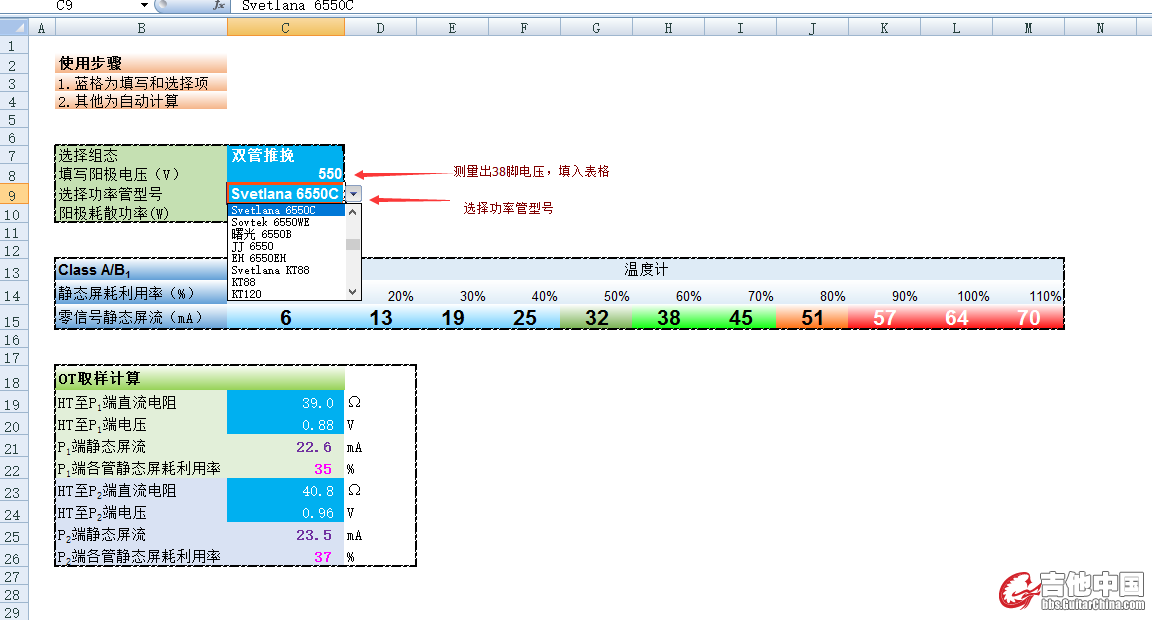Image resolution: width=1152 pixels, height=620 pixels.
Task: Click the red cell showing 64
Action: tap(956, 317)
